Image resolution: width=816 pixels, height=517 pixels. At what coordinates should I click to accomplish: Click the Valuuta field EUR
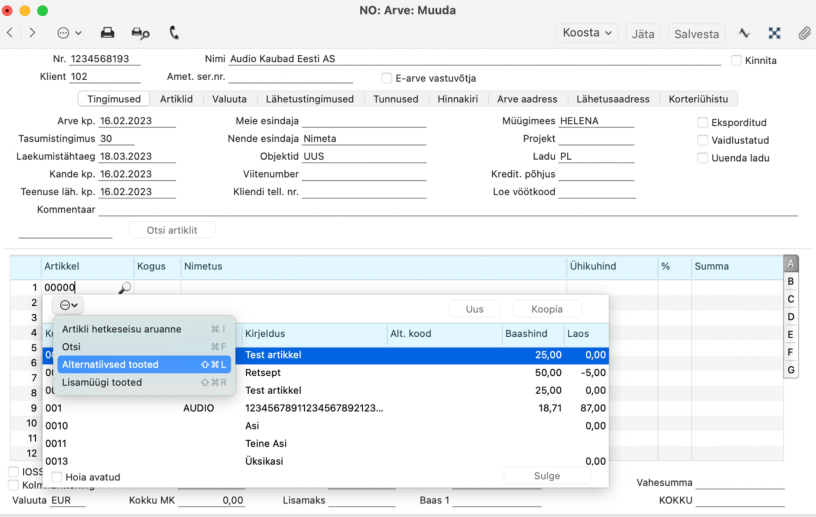click(x=68, y=500)
